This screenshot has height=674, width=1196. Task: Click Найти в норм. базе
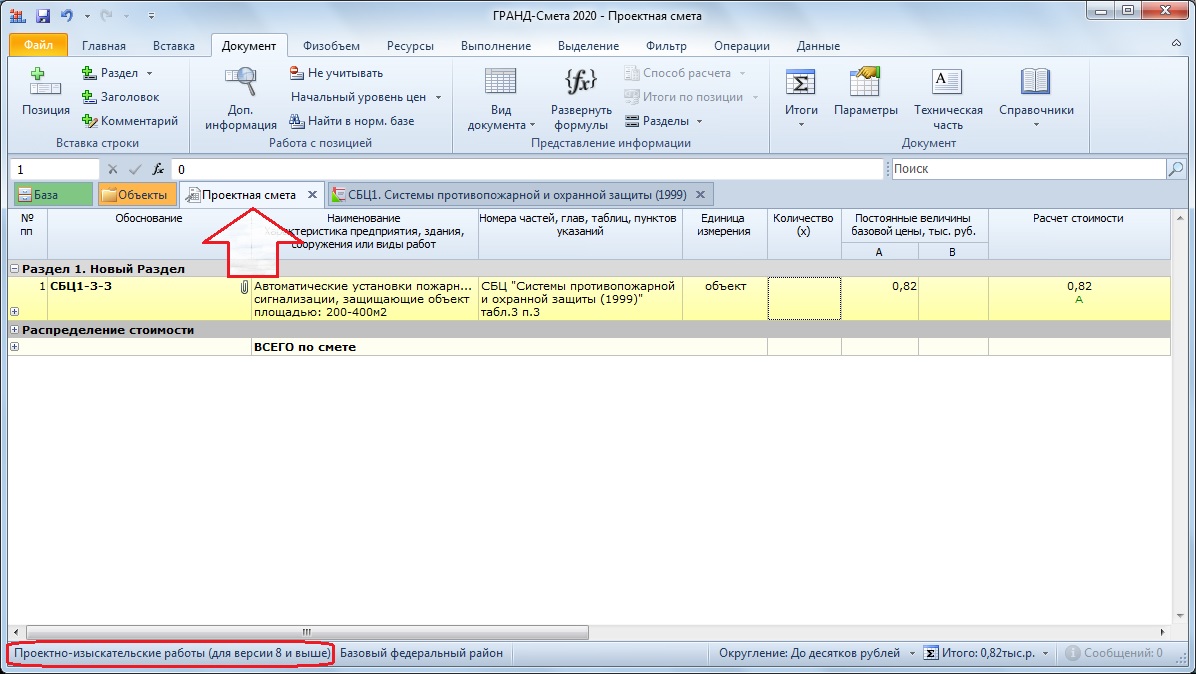352,120
